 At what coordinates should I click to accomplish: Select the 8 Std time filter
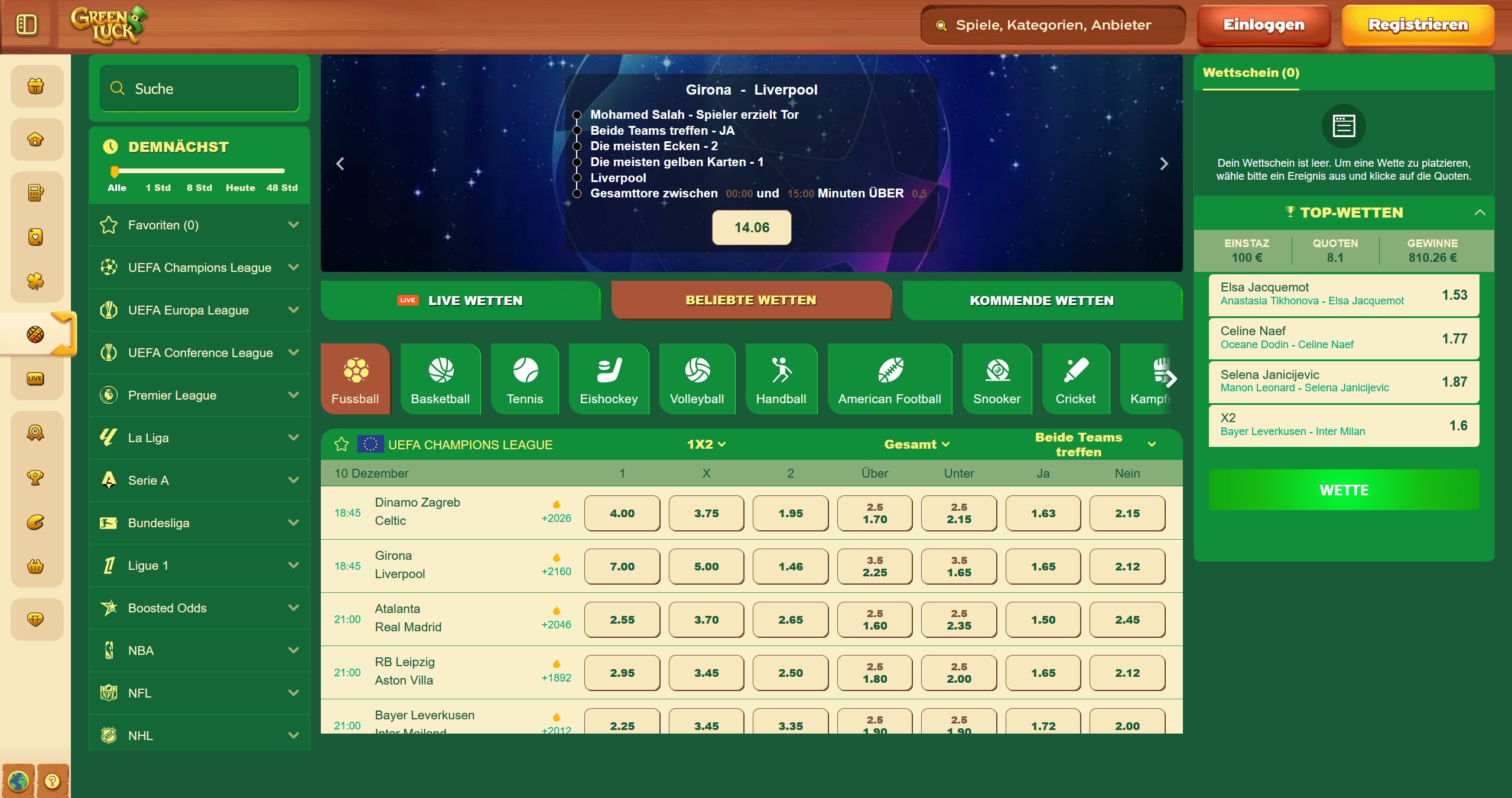[x=199, y=187]
